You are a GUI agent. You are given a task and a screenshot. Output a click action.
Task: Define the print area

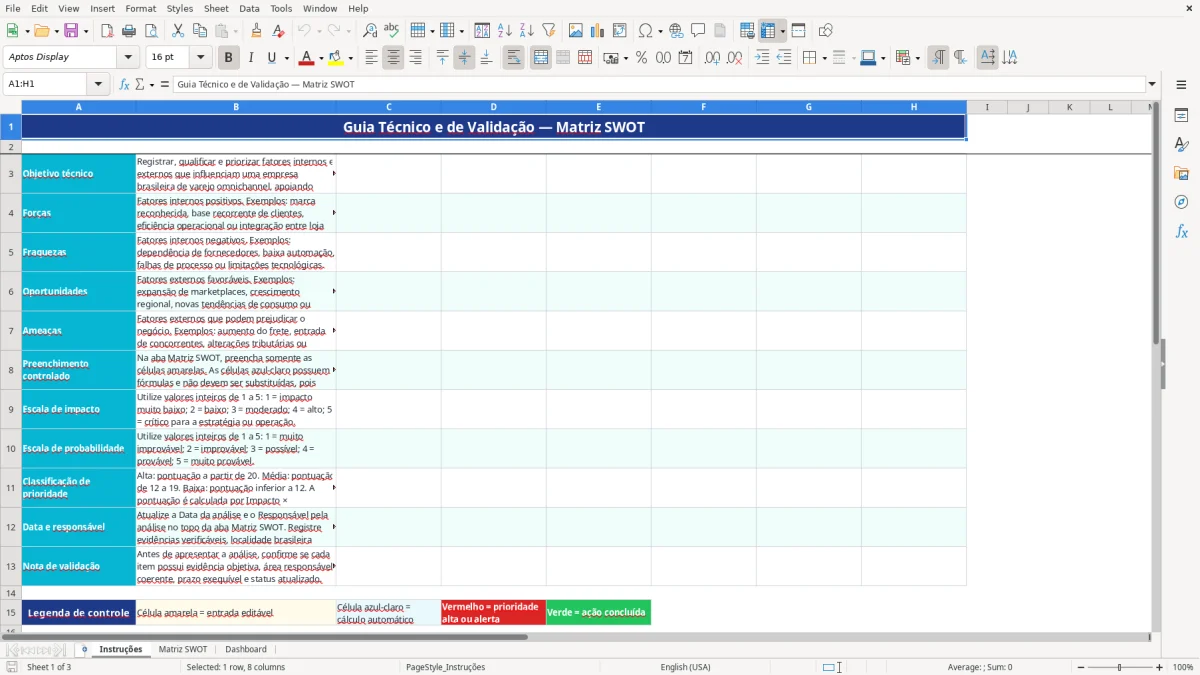tap(747, 31)
